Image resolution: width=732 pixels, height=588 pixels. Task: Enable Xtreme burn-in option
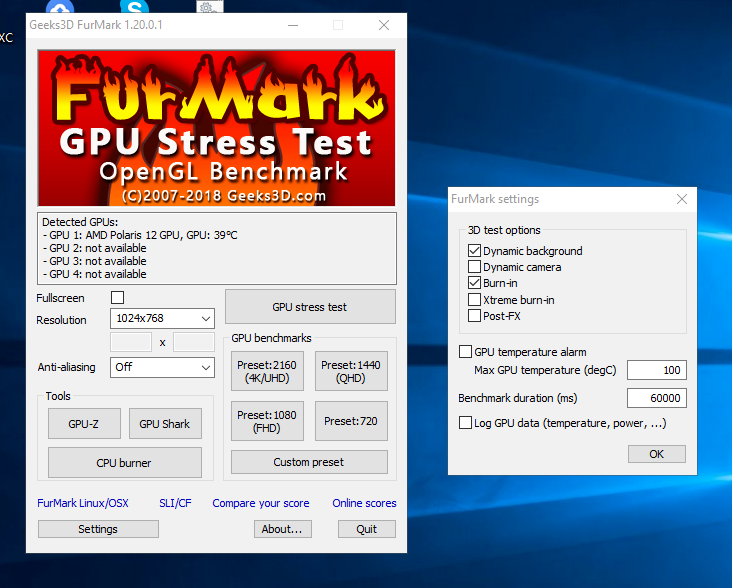[x=474, y=299]
